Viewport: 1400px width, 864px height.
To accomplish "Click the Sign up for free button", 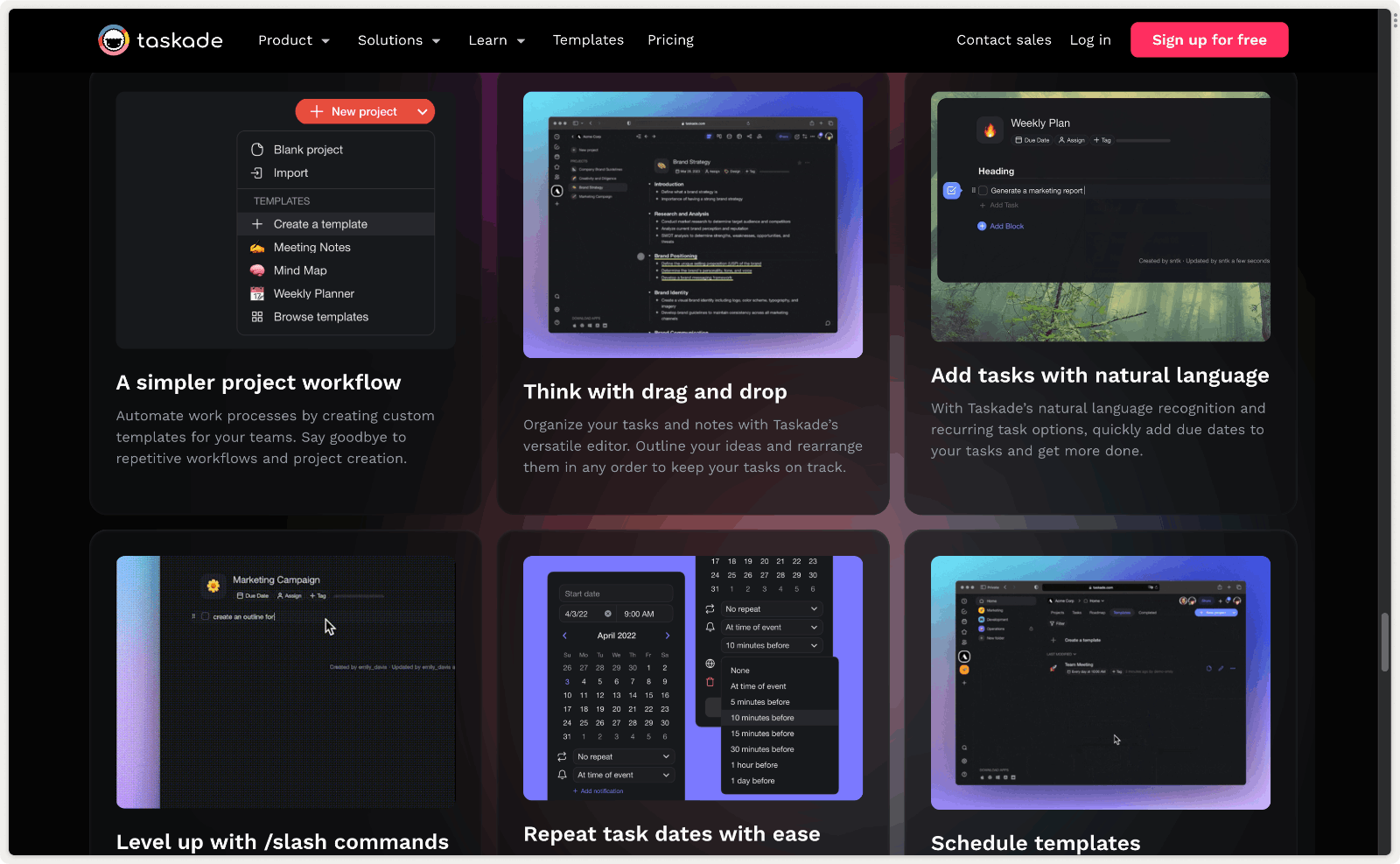I will (x=1209, y=40).
